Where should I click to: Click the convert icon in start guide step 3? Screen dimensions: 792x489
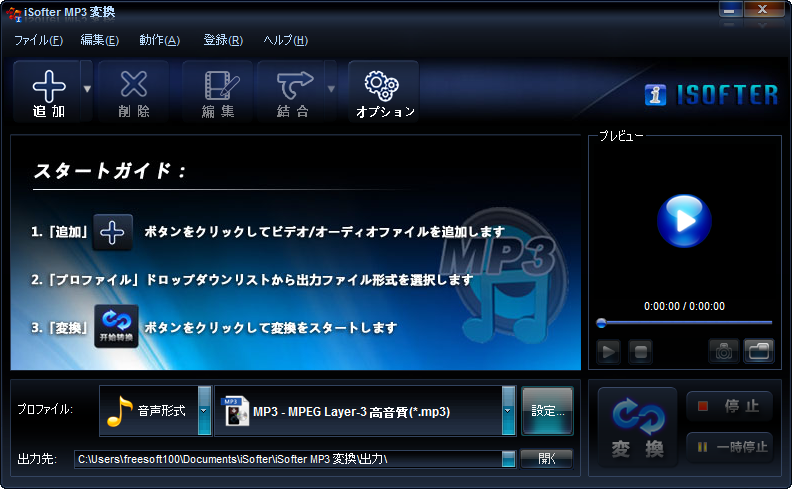point(116,326)
